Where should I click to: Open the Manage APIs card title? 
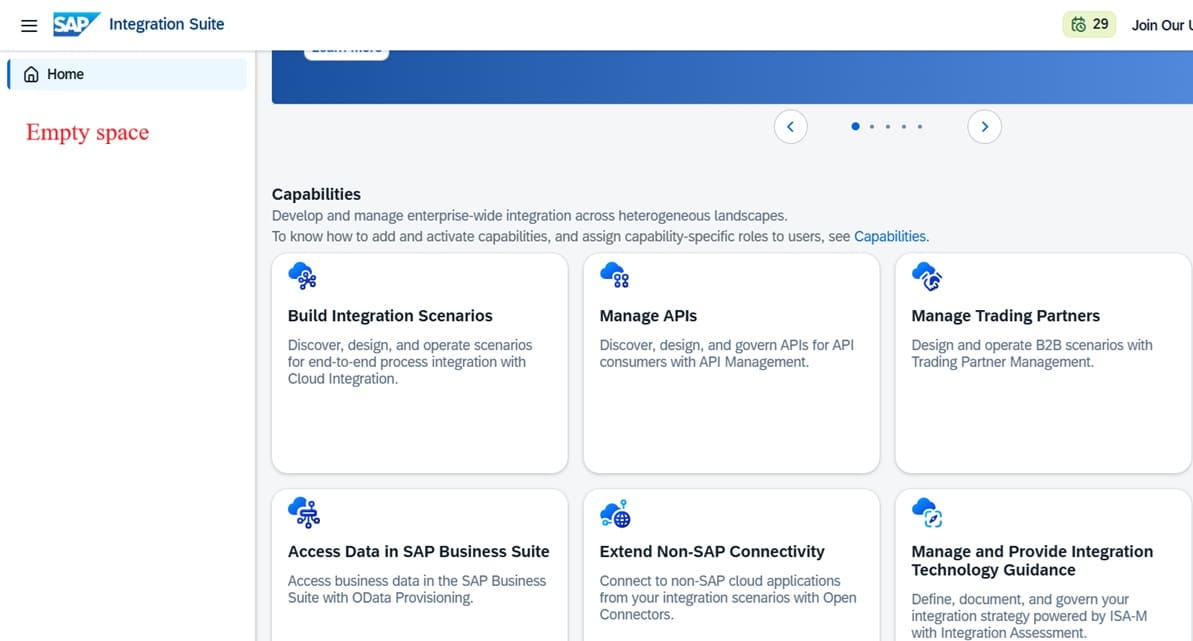coord(648,316)
